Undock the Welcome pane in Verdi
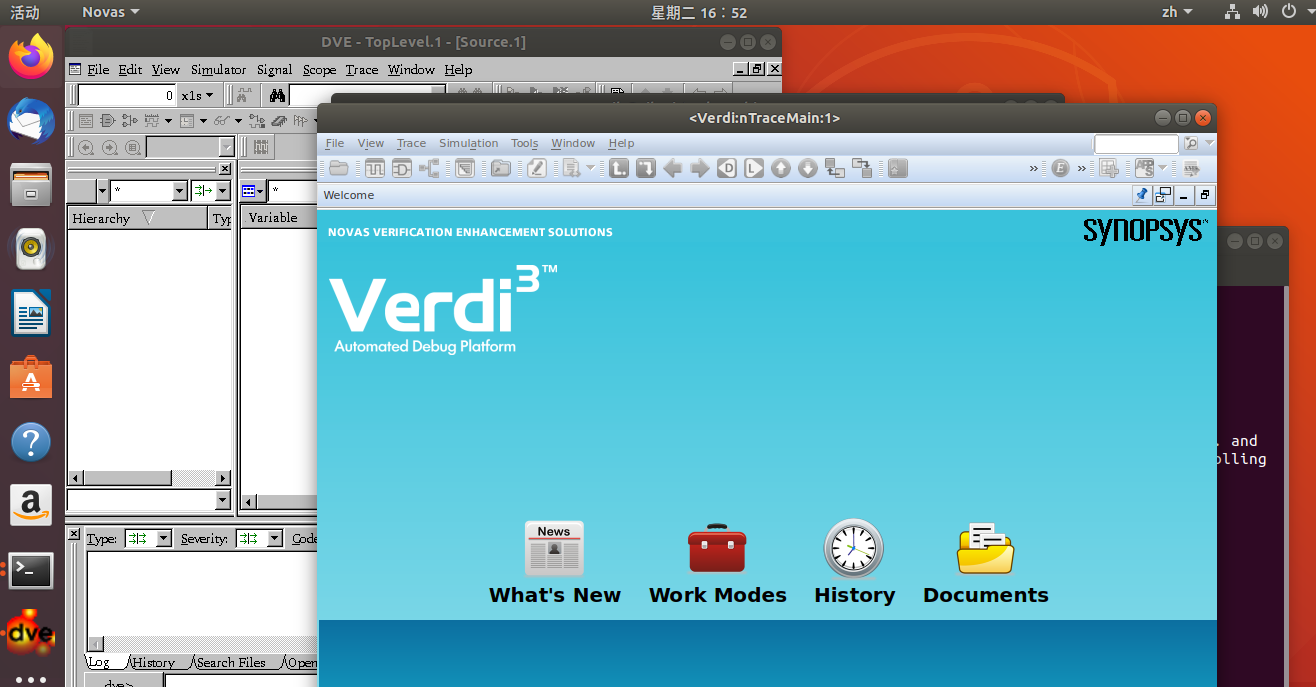Image resolution: width=1316 pixels, height=687 pixels. (x=1163, y=195)
